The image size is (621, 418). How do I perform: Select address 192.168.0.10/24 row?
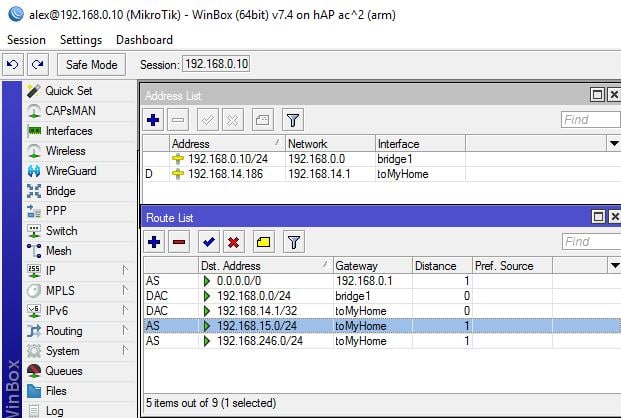coord(381,159)
